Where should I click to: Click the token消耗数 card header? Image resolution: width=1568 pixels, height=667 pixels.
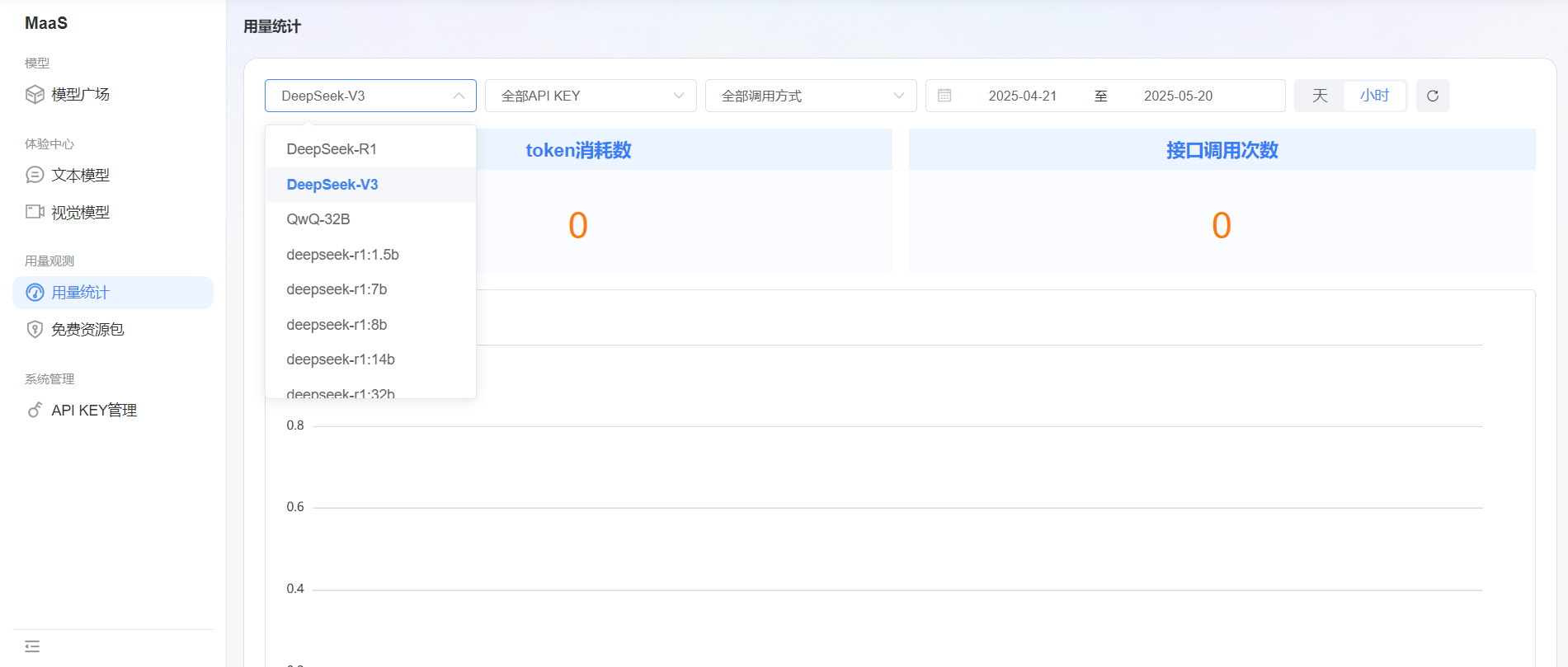tap(578, 150)
